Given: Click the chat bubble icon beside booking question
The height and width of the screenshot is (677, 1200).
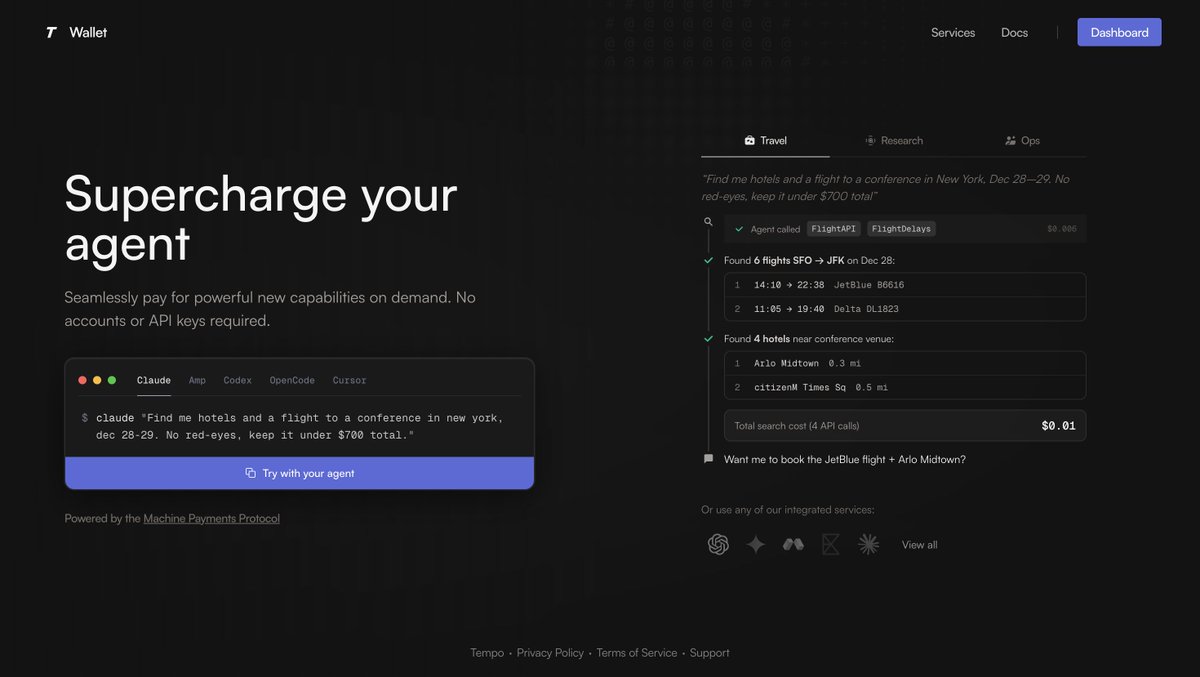Looking at the screenshot, I should 708,459.
